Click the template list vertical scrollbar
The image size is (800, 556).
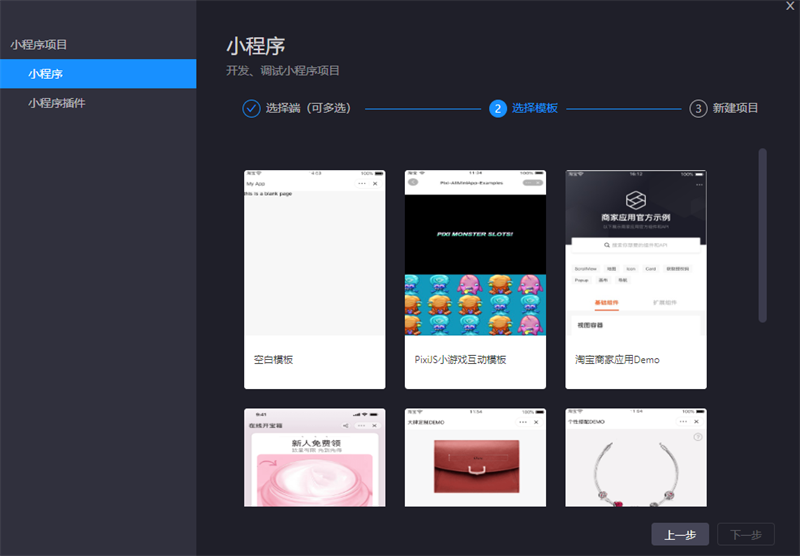[763, 235]
